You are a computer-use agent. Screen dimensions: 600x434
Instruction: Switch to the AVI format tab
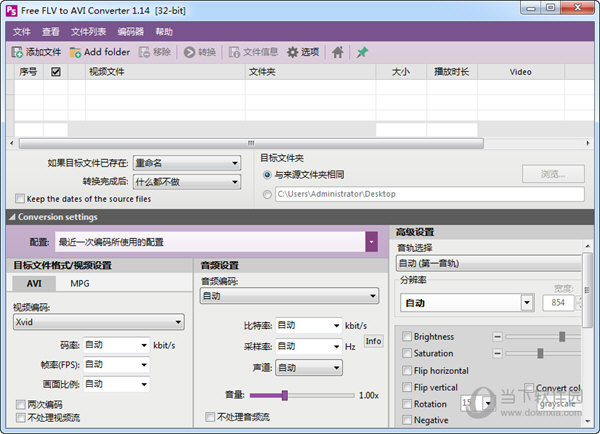click(34, 284)
